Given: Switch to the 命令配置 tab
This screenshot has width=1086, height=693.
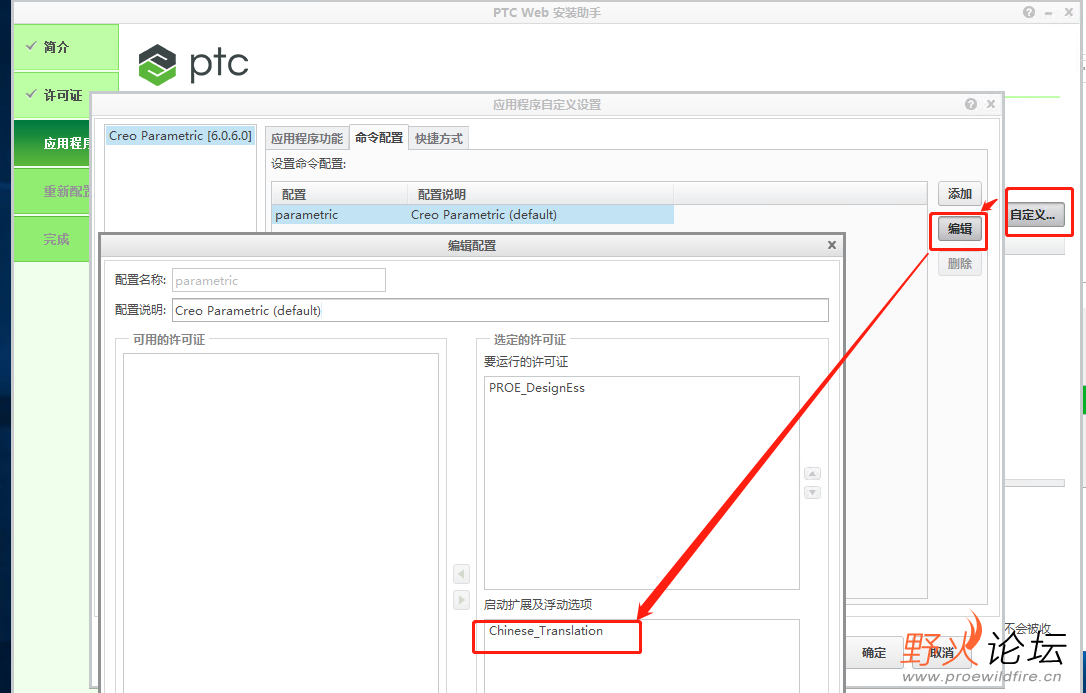Looking at the screenshot, I should point(379,138).
